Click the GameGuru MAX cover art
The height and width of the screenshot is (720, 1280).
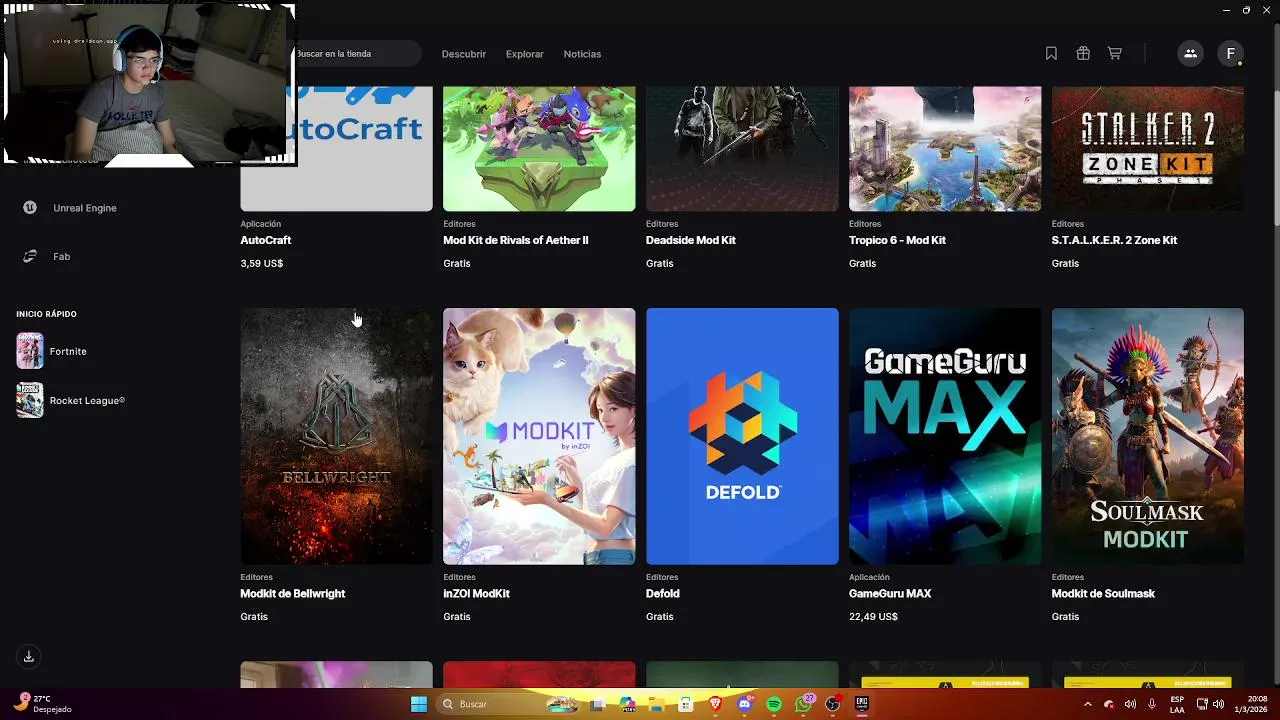coord(945,436)
